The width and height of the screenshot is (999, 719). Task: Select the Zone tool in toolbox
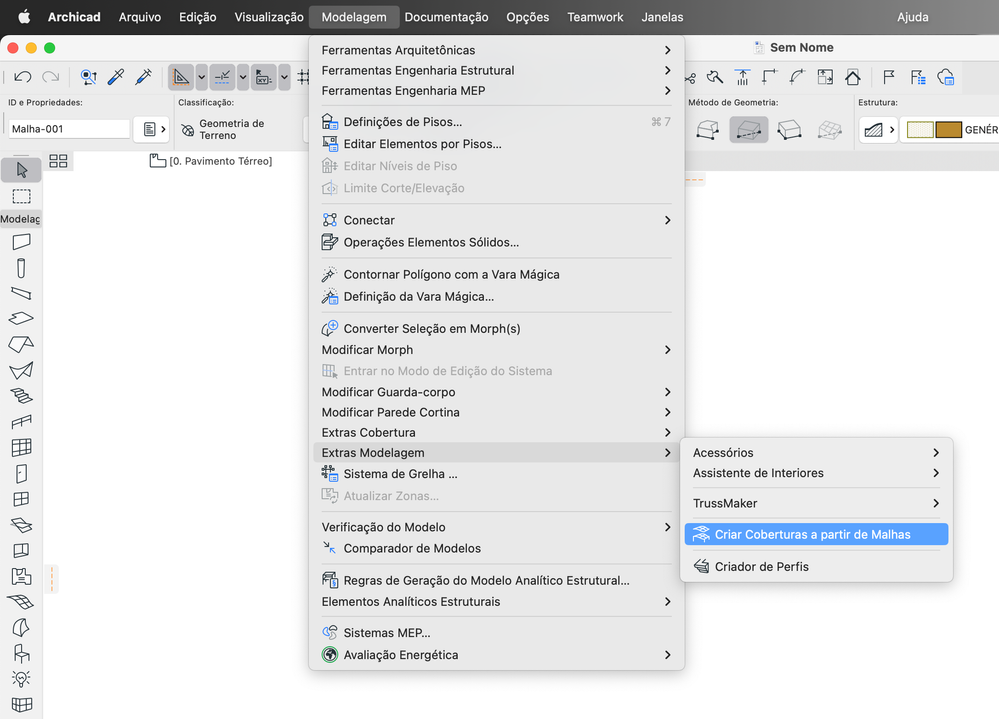pyautogui.click(x=21, y=576)
